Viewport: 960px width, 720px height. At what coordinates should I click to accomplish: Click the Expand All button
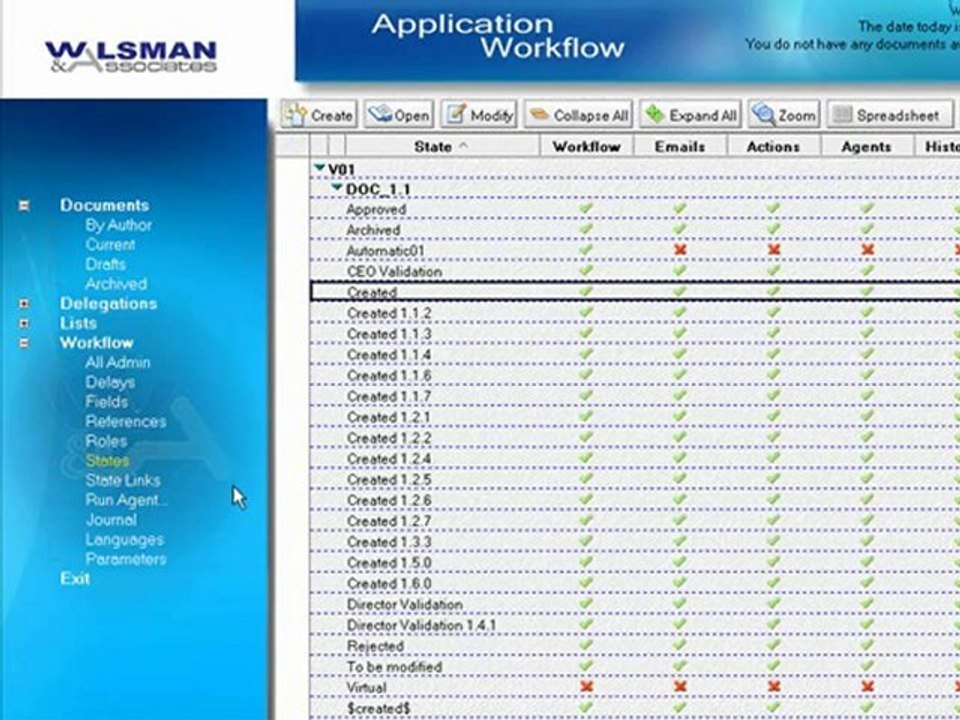[x=691, y=114]
